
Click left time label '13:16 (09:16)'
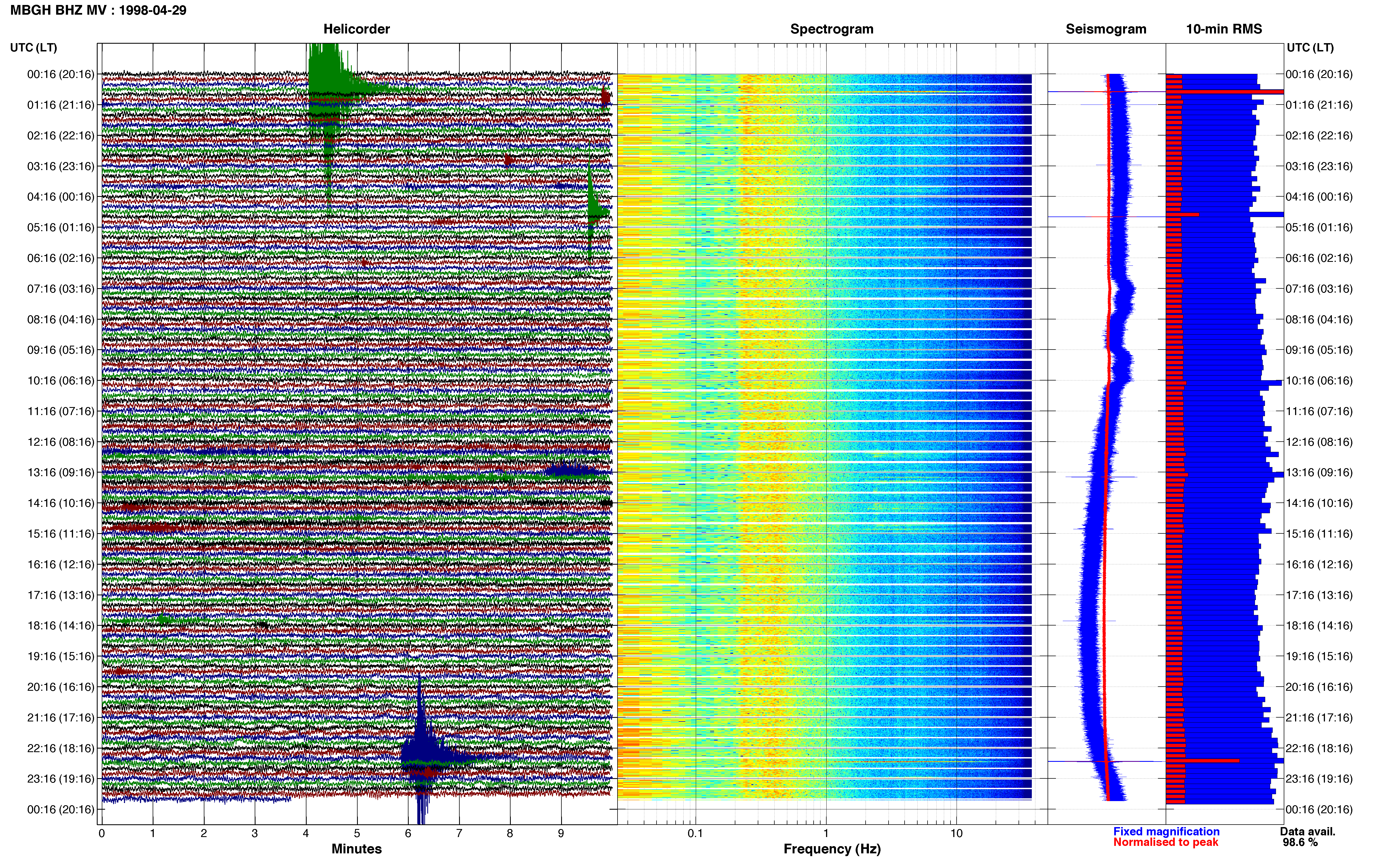61,473
